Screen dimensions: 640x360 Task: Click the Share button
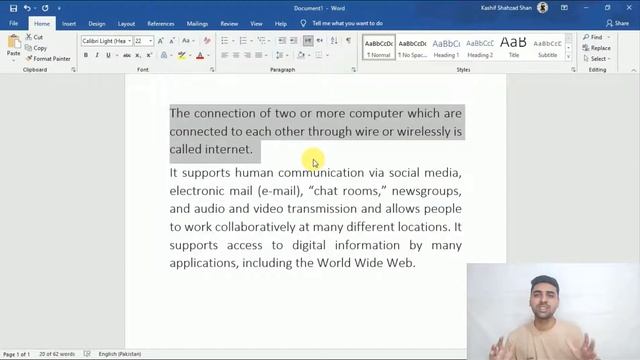point(618,24)
